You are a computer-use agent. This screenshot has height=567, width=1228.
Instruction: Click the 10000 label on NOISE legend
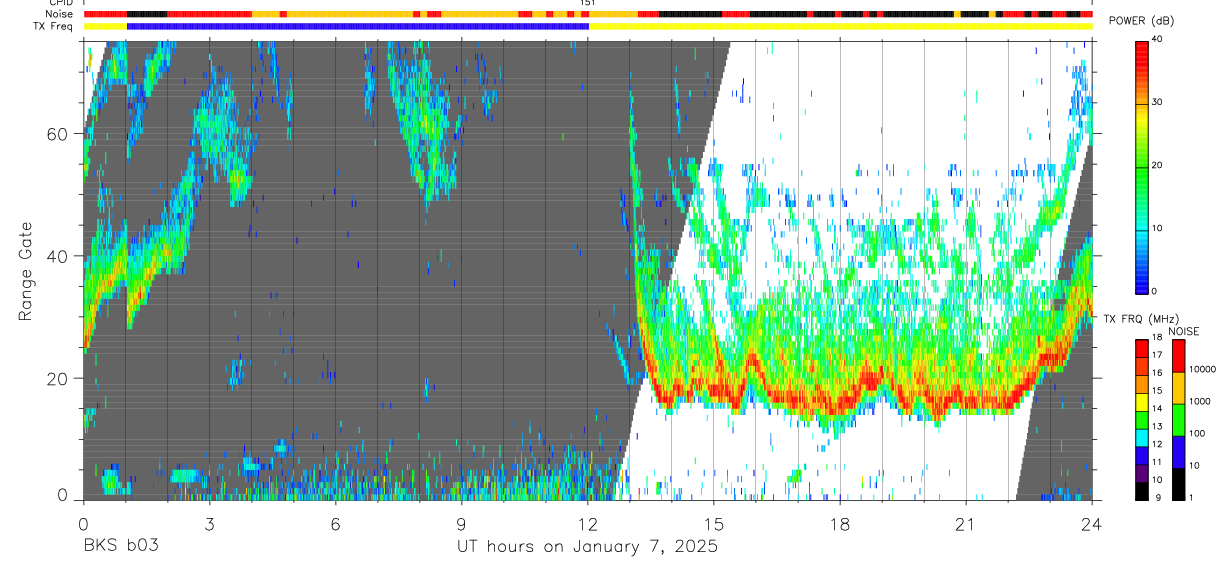tap(1202, 369)
